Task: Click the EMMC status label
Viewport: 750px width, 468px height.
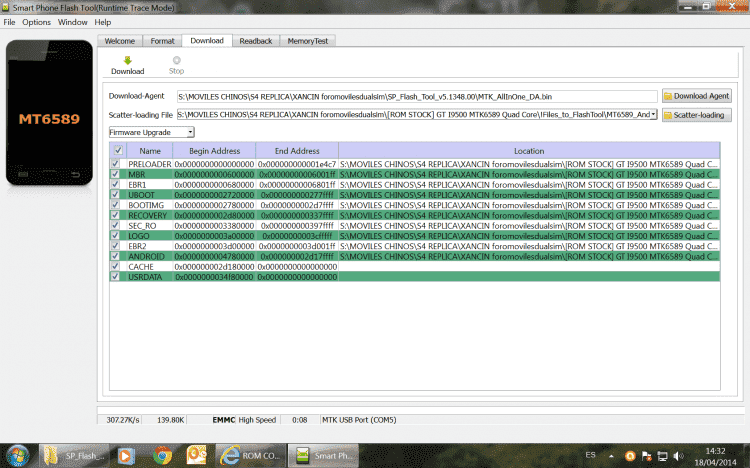Action: [224, 420]
